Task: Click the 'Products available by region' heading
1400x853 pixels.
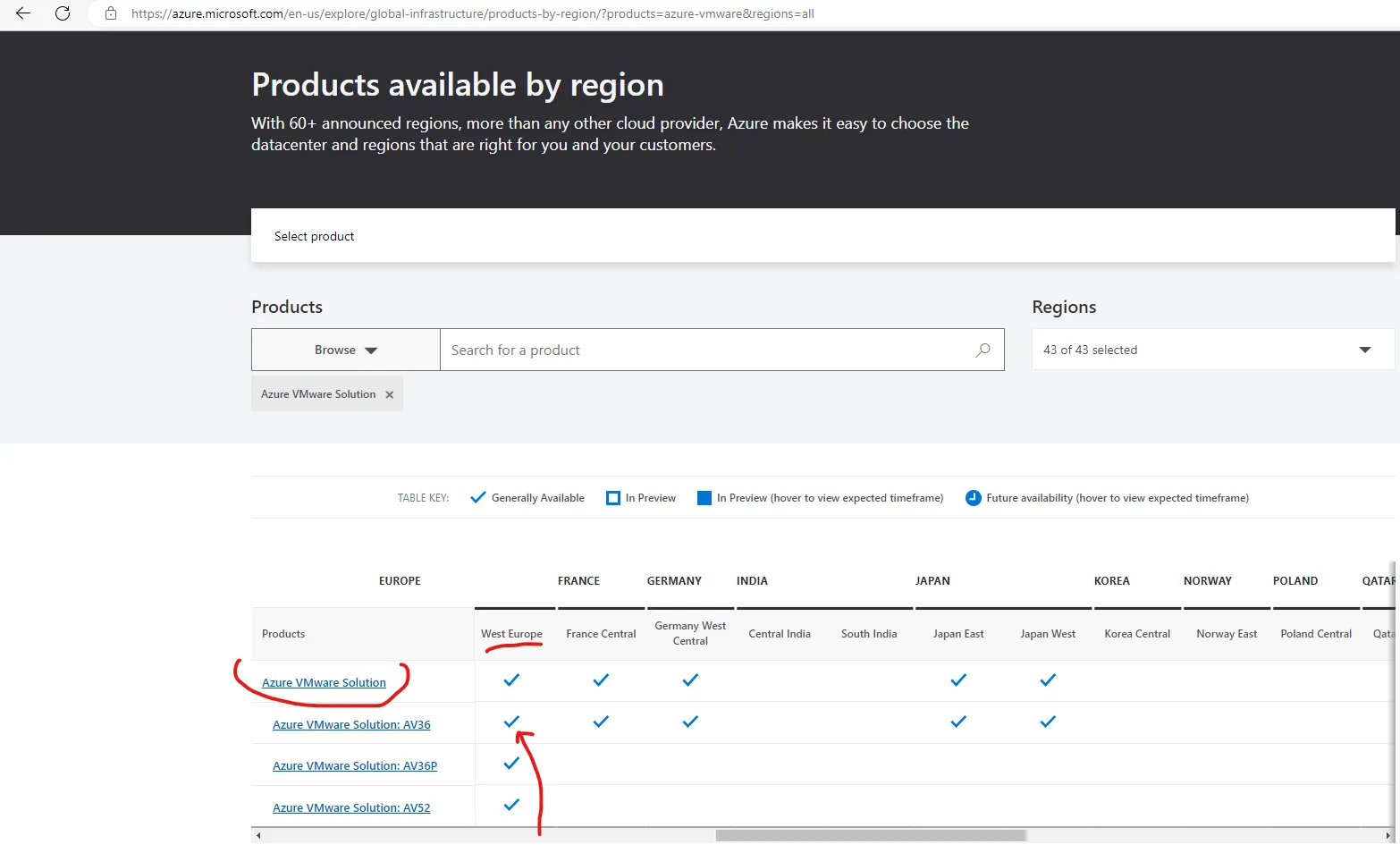Action: [458, 85]
